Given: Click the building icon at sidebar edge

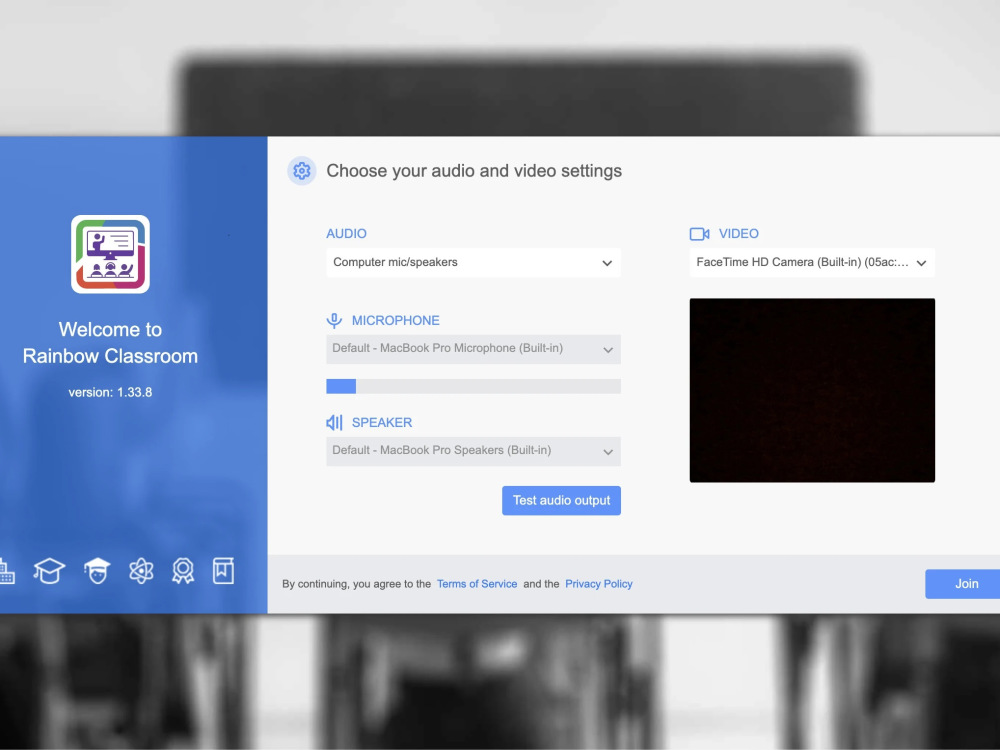Looking at the screenshot, I should 6,571.
